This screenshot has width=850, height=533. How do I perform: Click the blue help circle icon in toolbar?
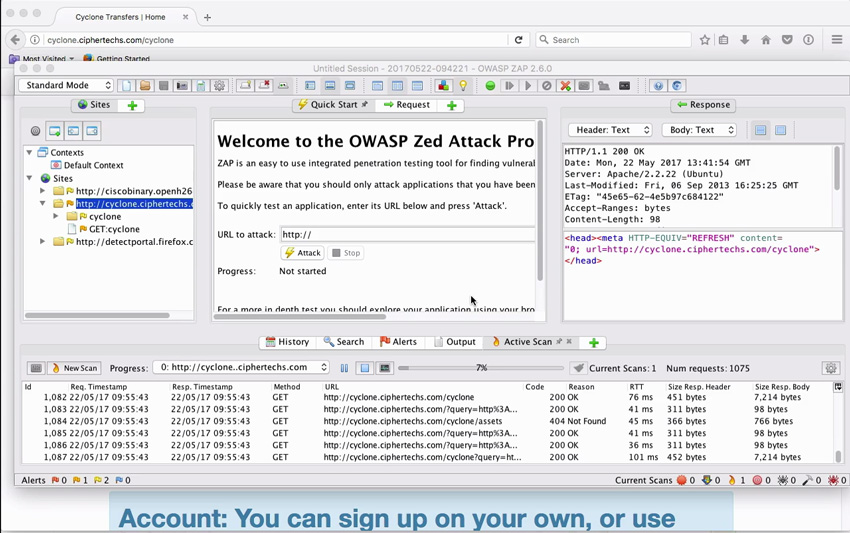[658, 86]
